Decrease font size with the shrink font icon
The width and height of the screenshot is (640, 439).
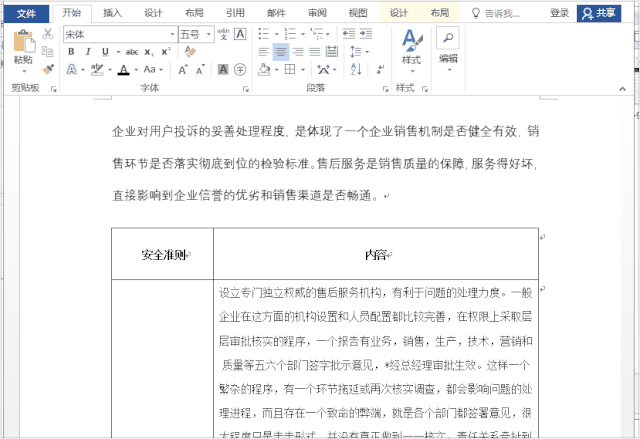coord(200,70)
